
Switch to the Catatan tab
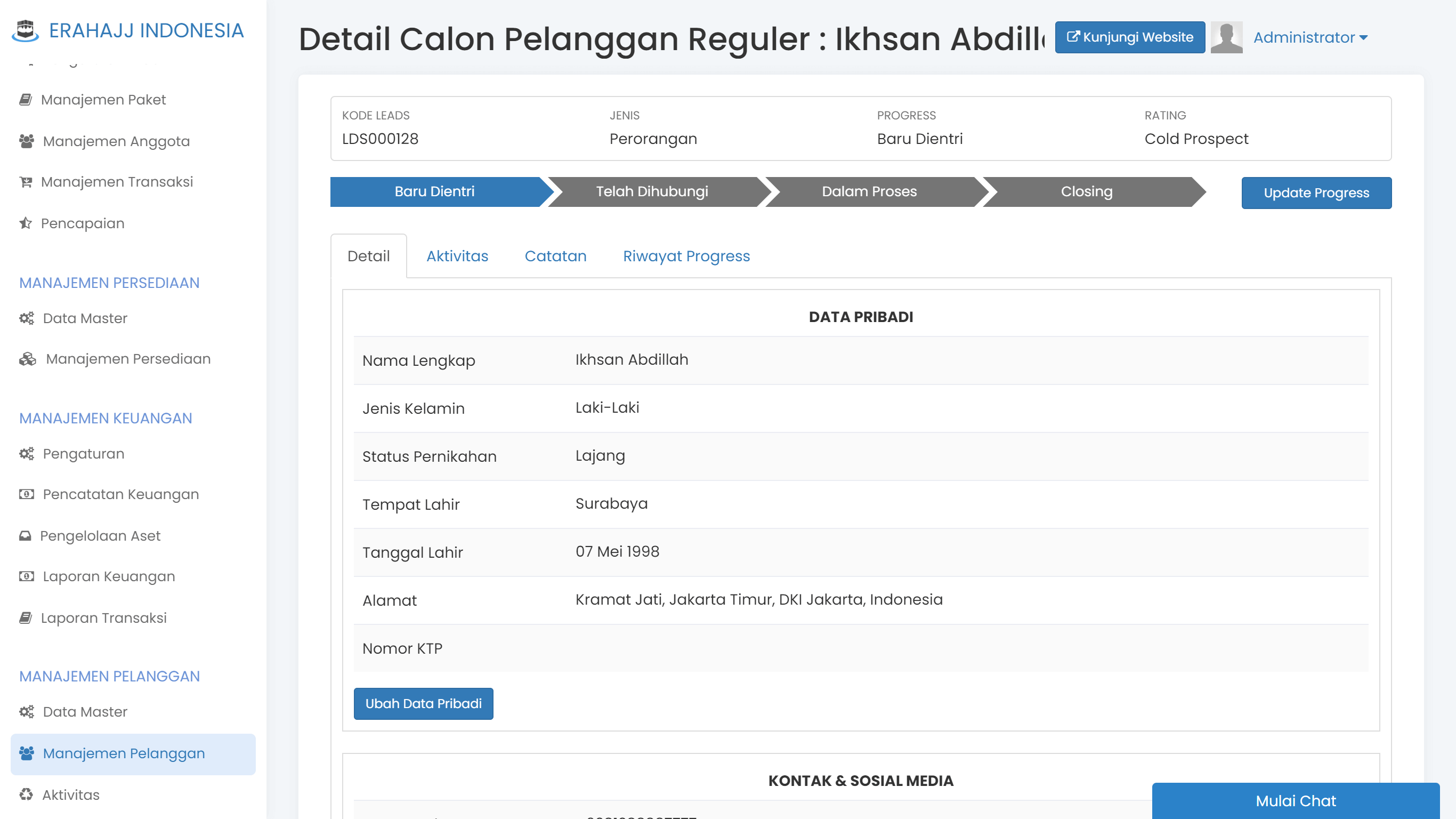pos(556,255)
